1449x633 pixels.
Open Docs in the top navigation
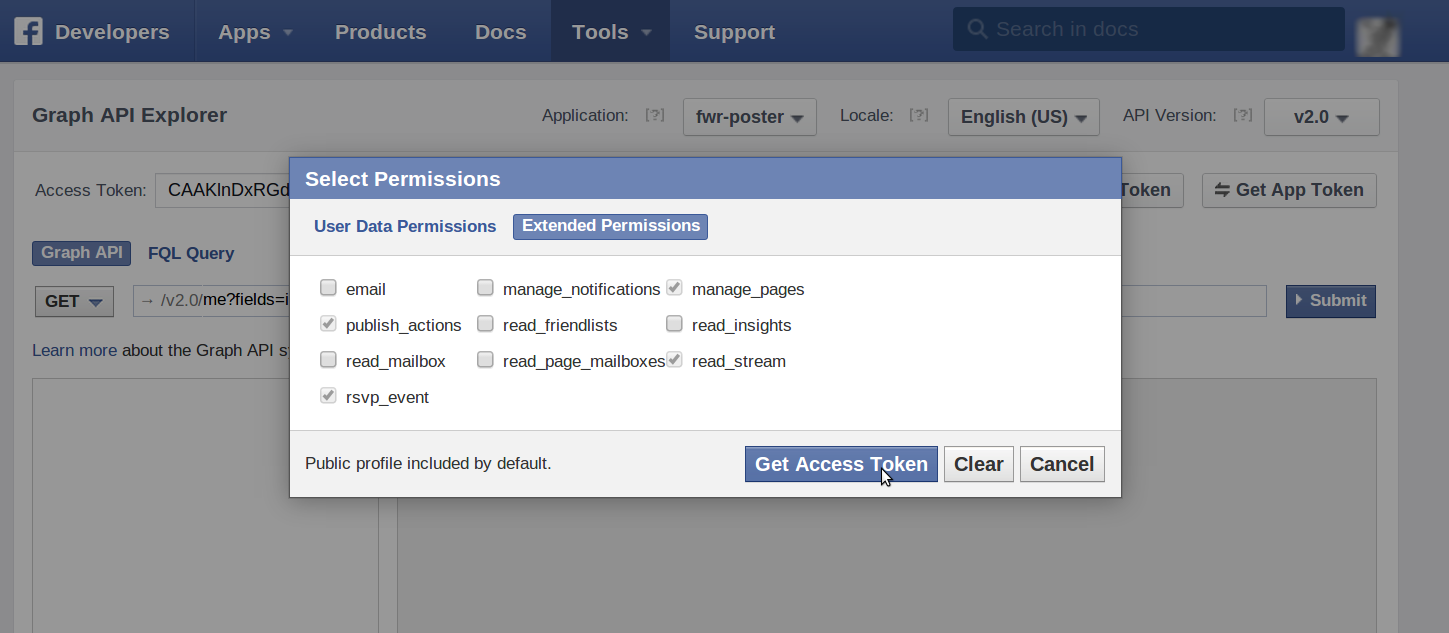(x=501, y=32)
